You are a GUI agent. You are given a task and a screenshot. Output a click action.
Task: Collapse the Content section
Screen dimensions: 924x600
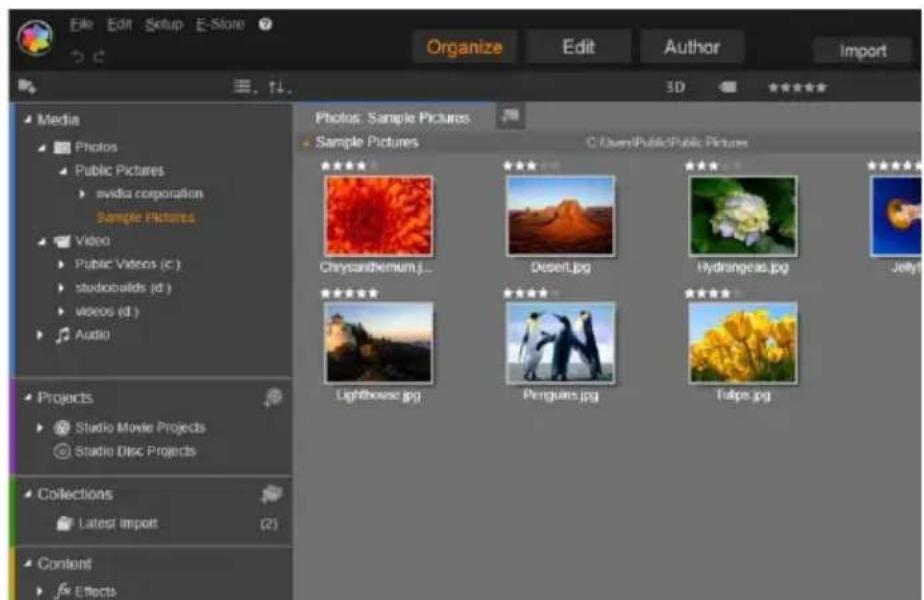(28, 563)
